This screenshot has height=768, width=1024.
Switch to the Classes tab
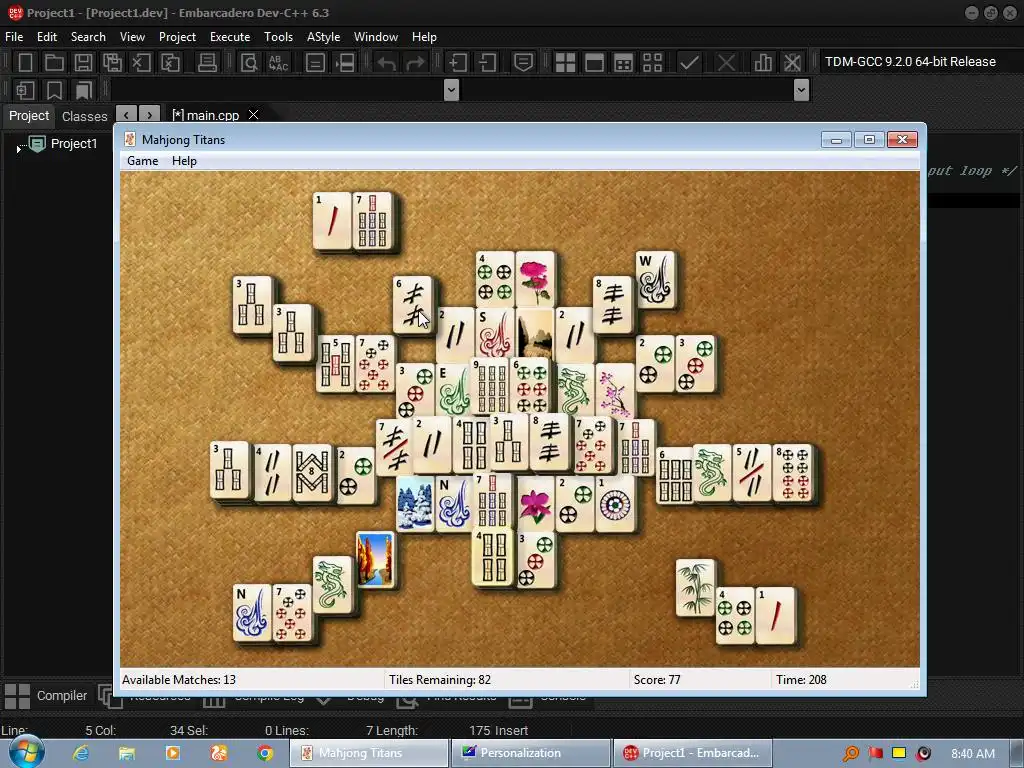click(x=84, y=116)
